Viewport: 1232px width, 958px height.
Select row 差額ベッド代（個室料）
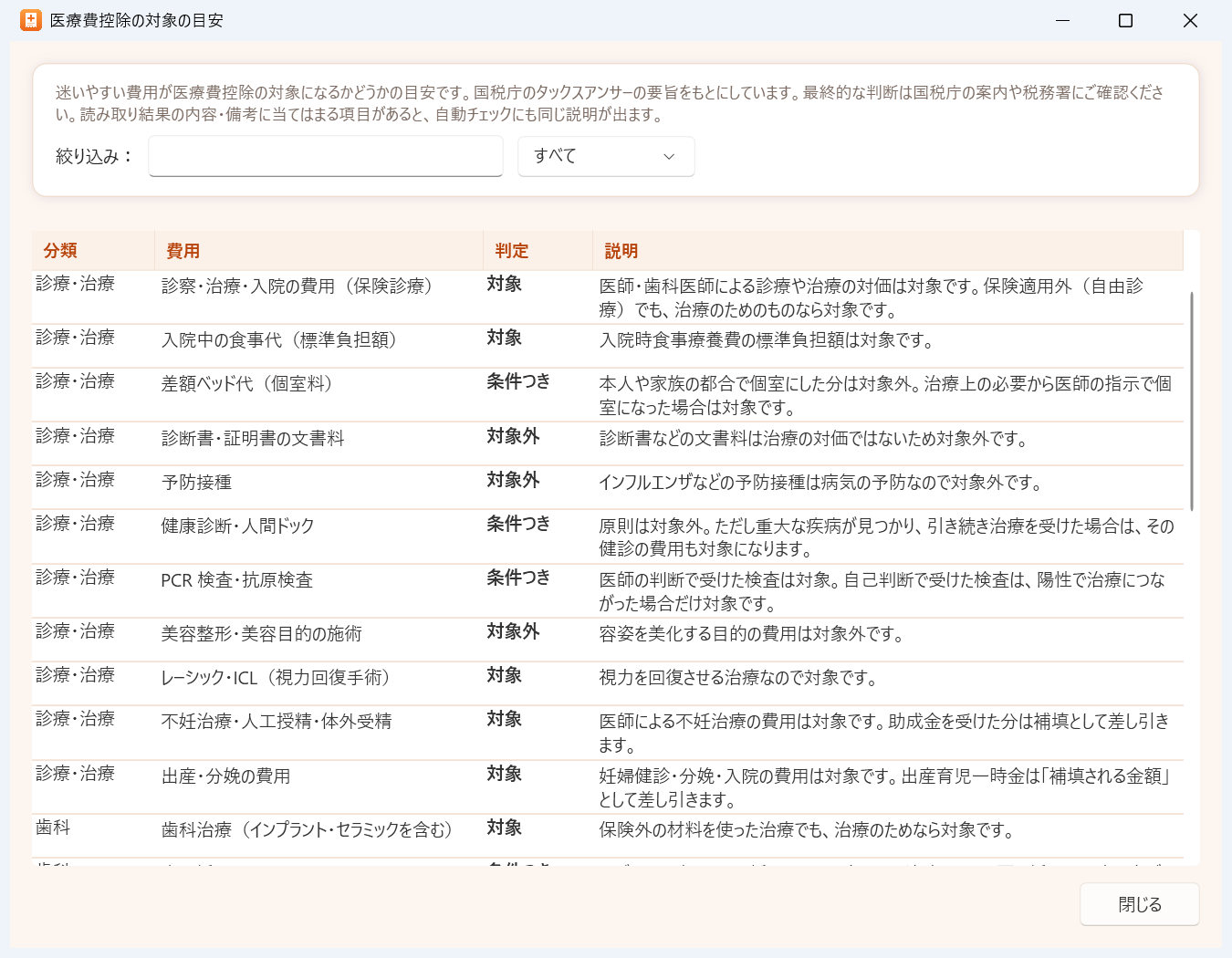[x=608, y=395]
